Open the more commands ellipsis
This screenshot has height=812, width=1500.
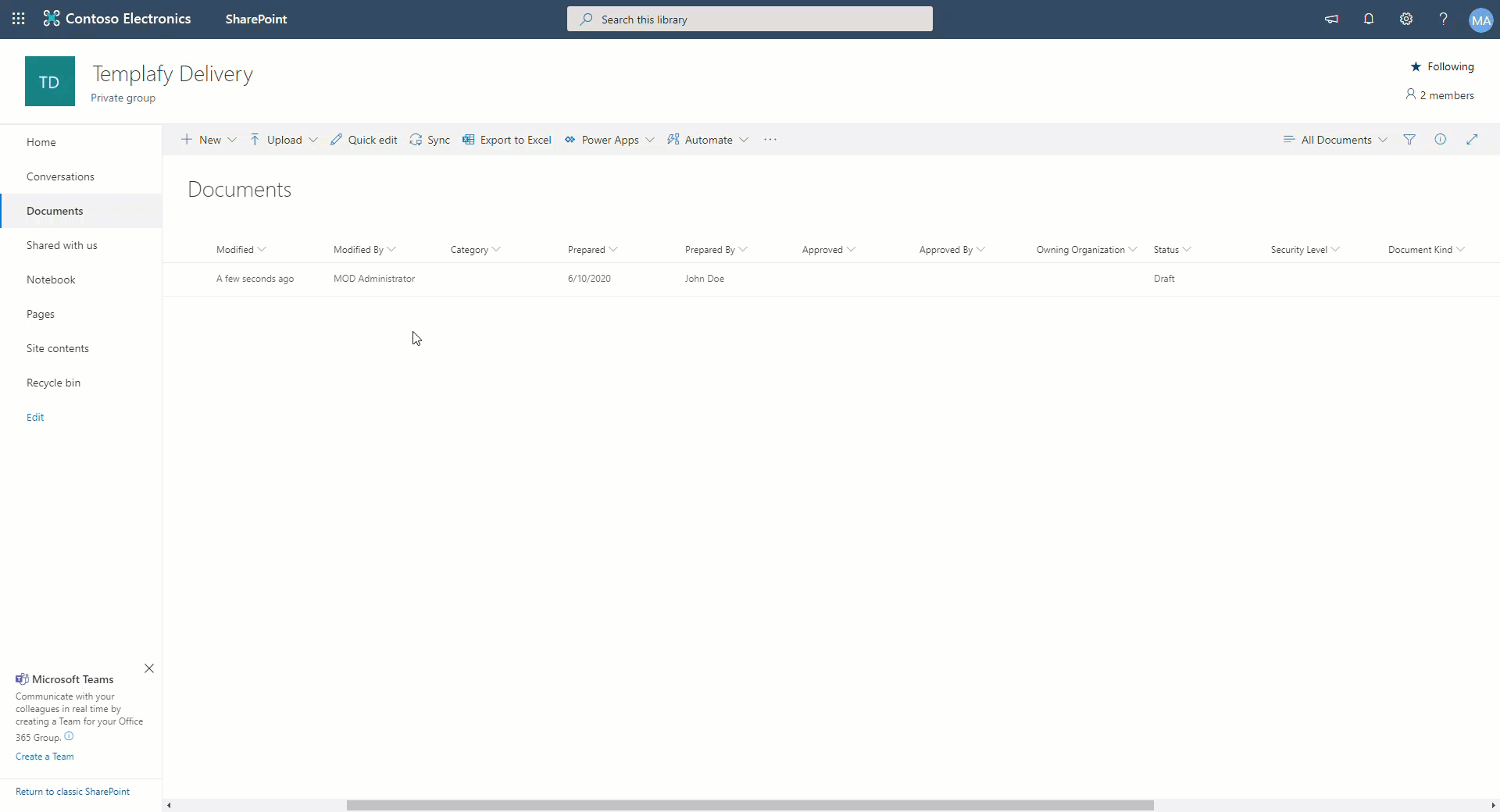click(770, 140)
